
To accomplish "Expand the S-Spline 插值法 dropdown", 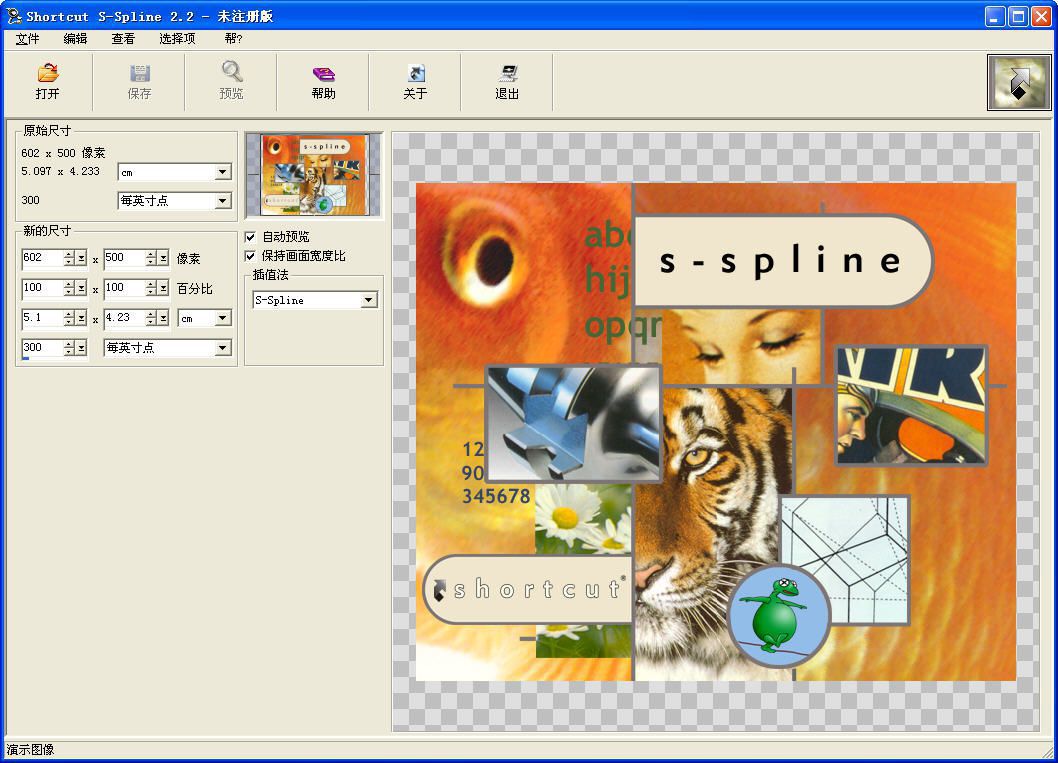I will click(368, 300).
